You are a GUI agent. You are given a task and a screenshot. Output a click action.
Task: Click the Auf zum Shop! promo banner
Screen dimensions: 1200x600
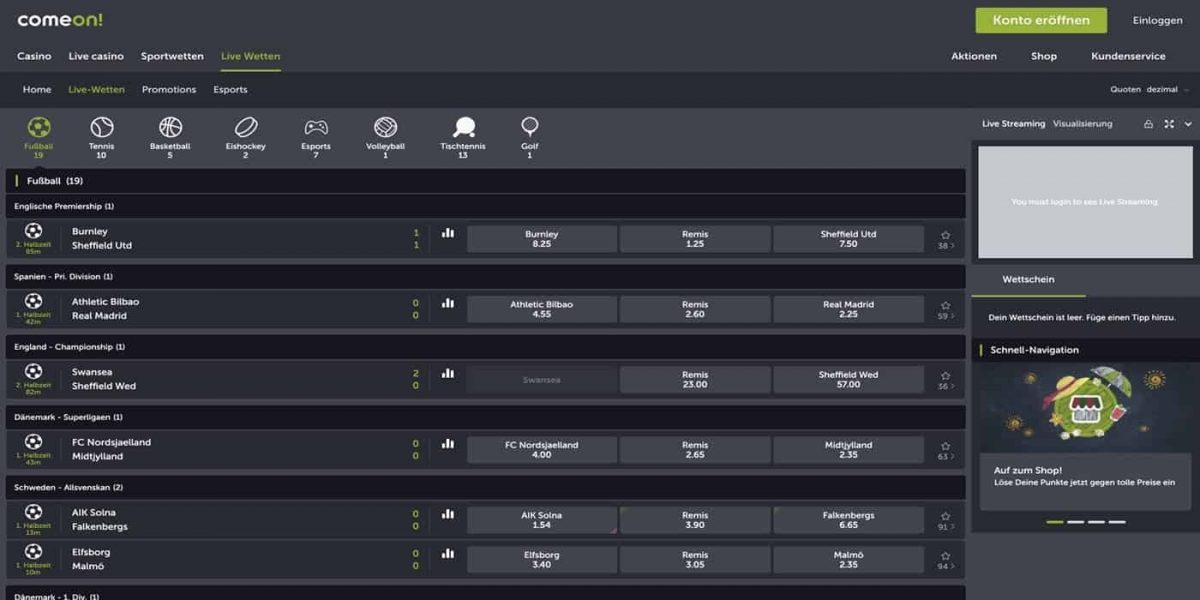pyautogui.click(x=1085, y=437)
